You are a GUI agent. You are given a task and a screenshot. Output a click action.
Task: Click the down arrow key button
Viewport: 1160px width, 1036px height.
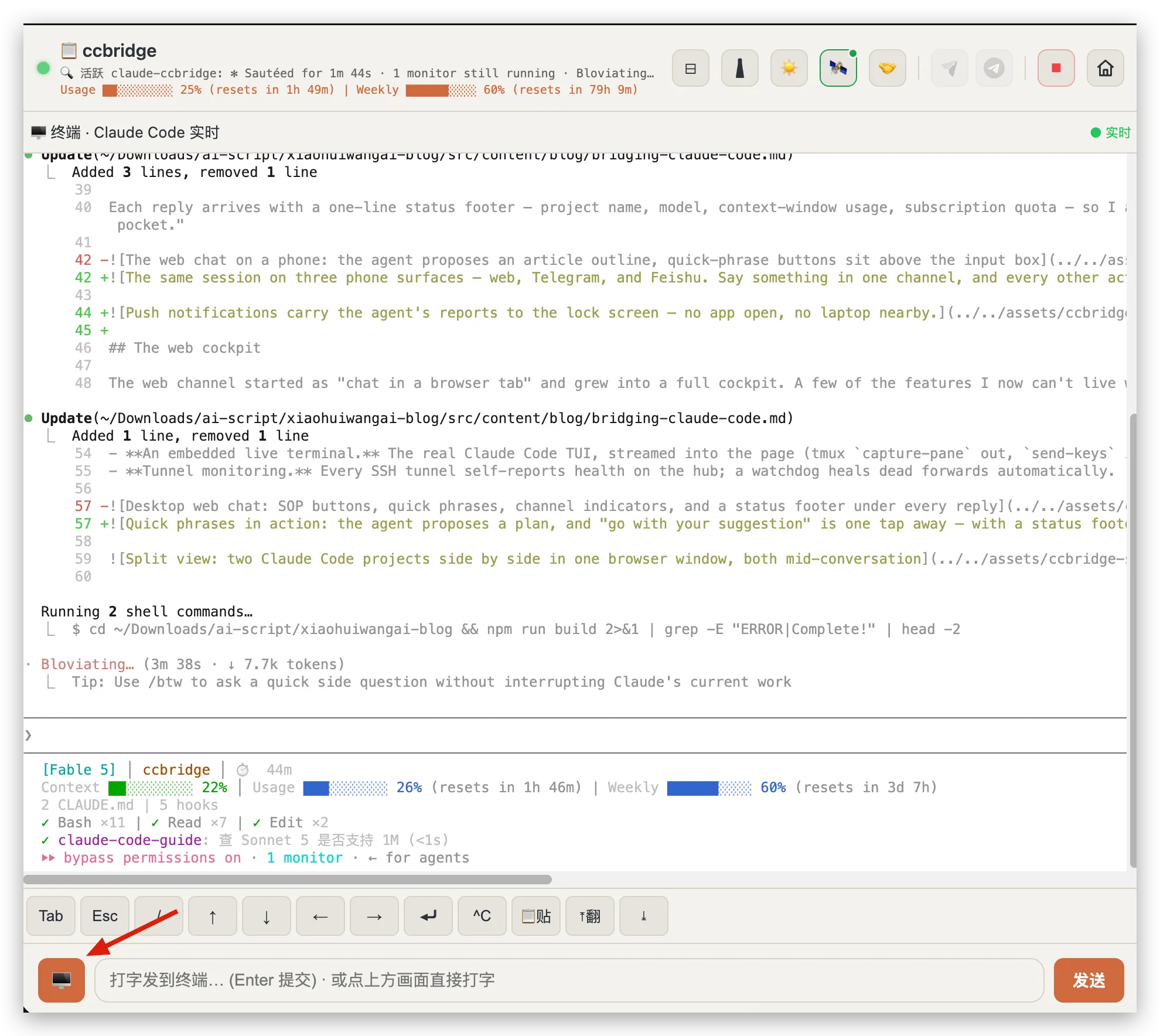pyautogui.click(x=267, y=916)
